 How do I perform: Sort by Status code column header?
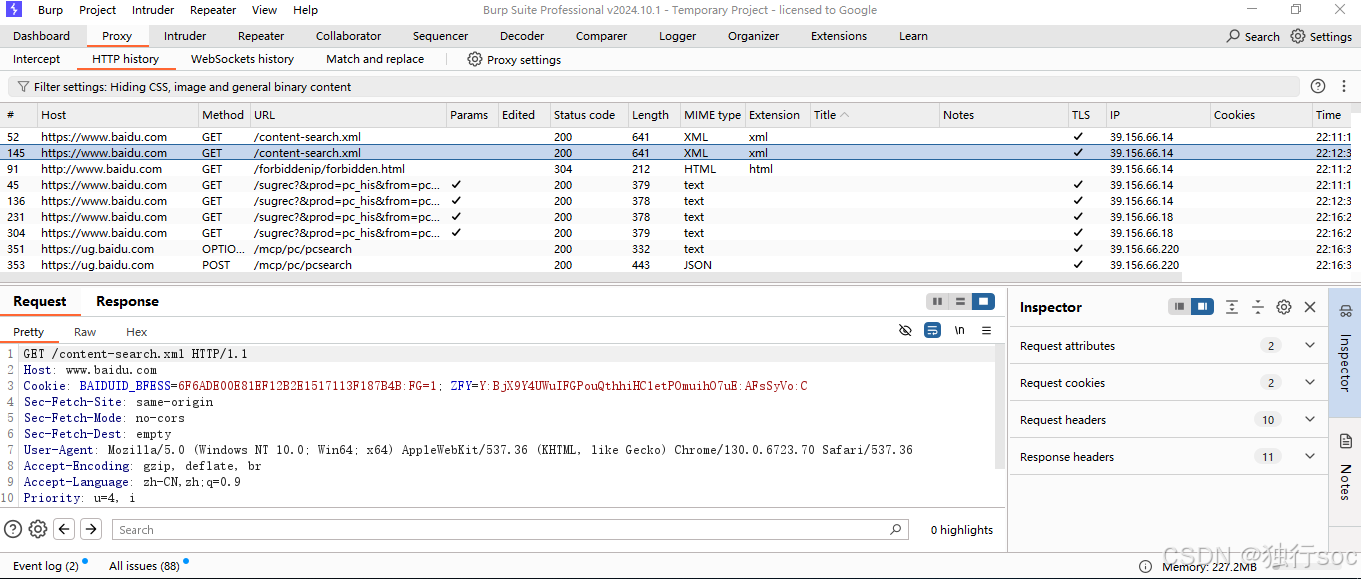(x=589, y=115)
